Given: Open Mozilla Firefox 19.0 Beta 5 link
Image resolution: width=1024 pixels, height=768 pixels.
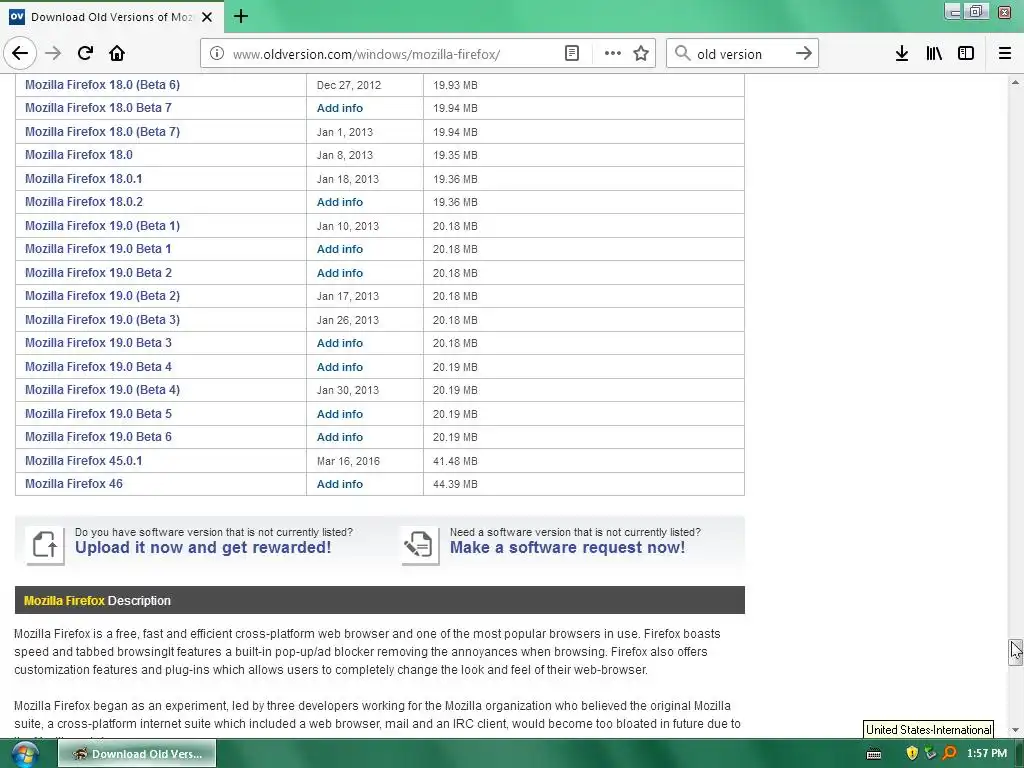Looking at the screenshot, I should [x=98, y=413].
